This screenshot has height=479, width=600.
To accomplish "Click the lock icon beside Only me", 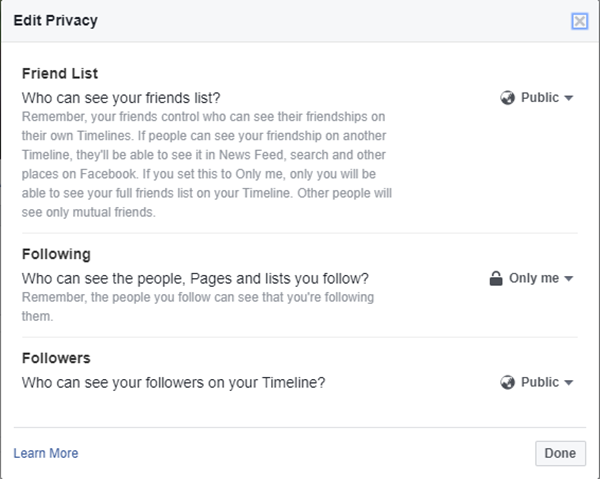I will (496, 278).
